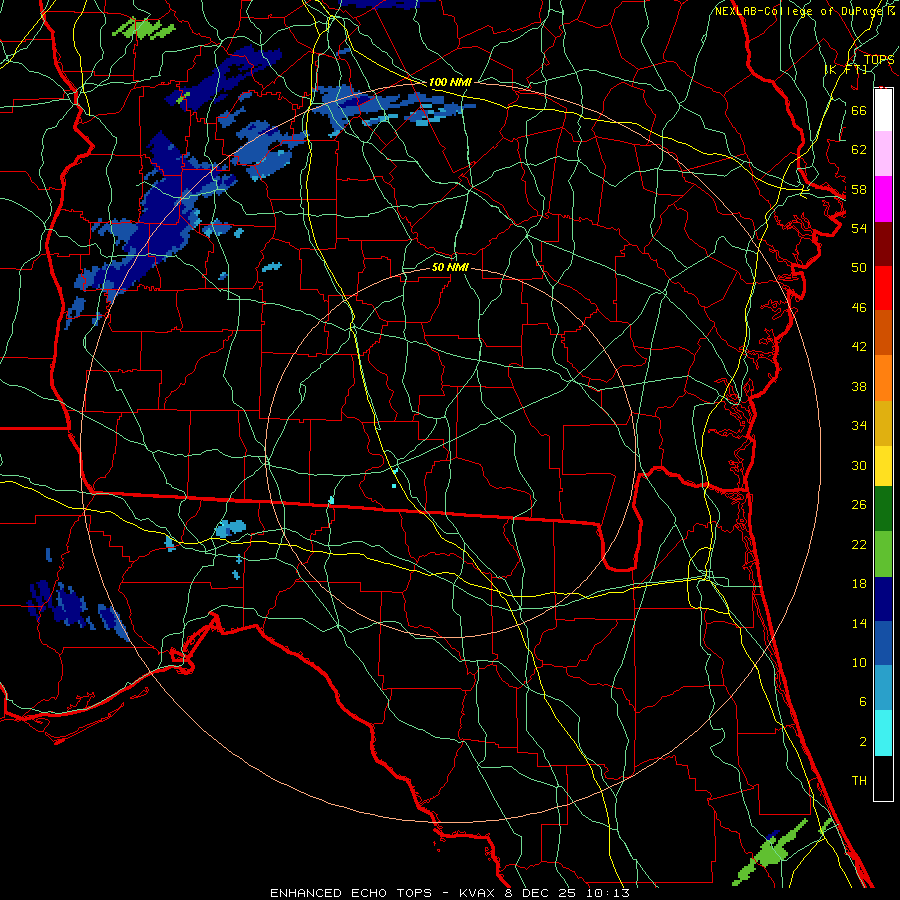Click the legend value '26'
Screen dimensions: 900x900
[859, 505]
